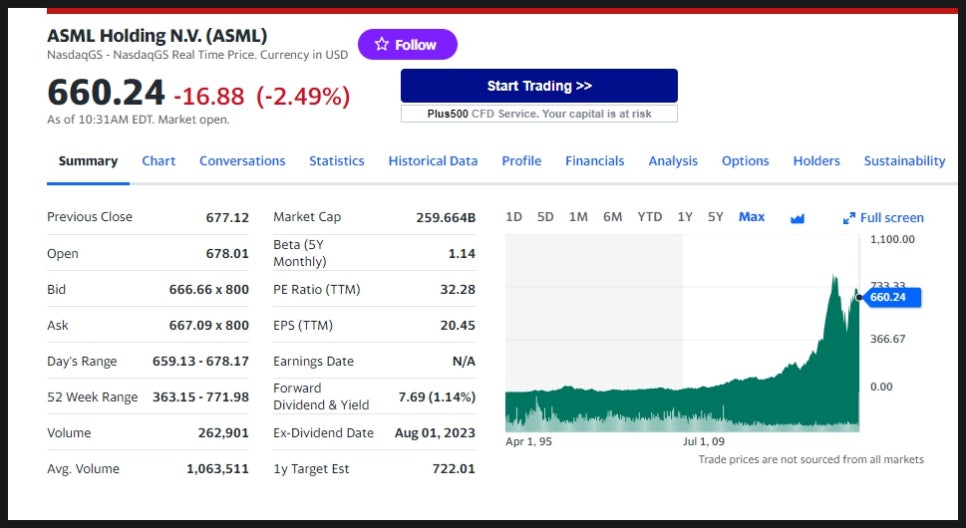Screen dimensions: 966x528
Task: Set chart range to YTD
Action: (x=649, y=217)
